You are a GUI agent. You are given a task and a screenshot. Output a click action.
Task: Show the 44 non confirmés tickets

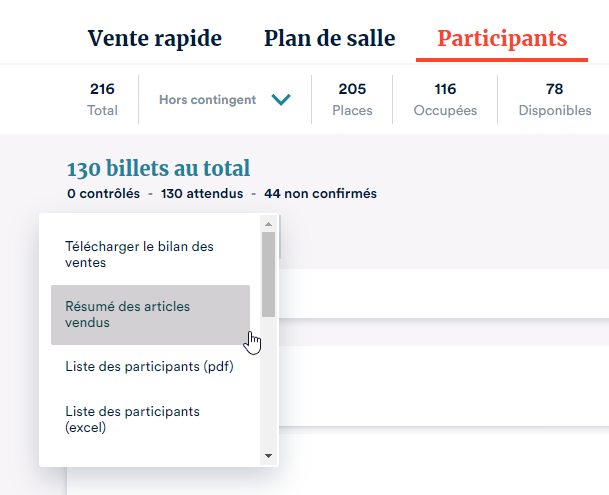(314, 194)
